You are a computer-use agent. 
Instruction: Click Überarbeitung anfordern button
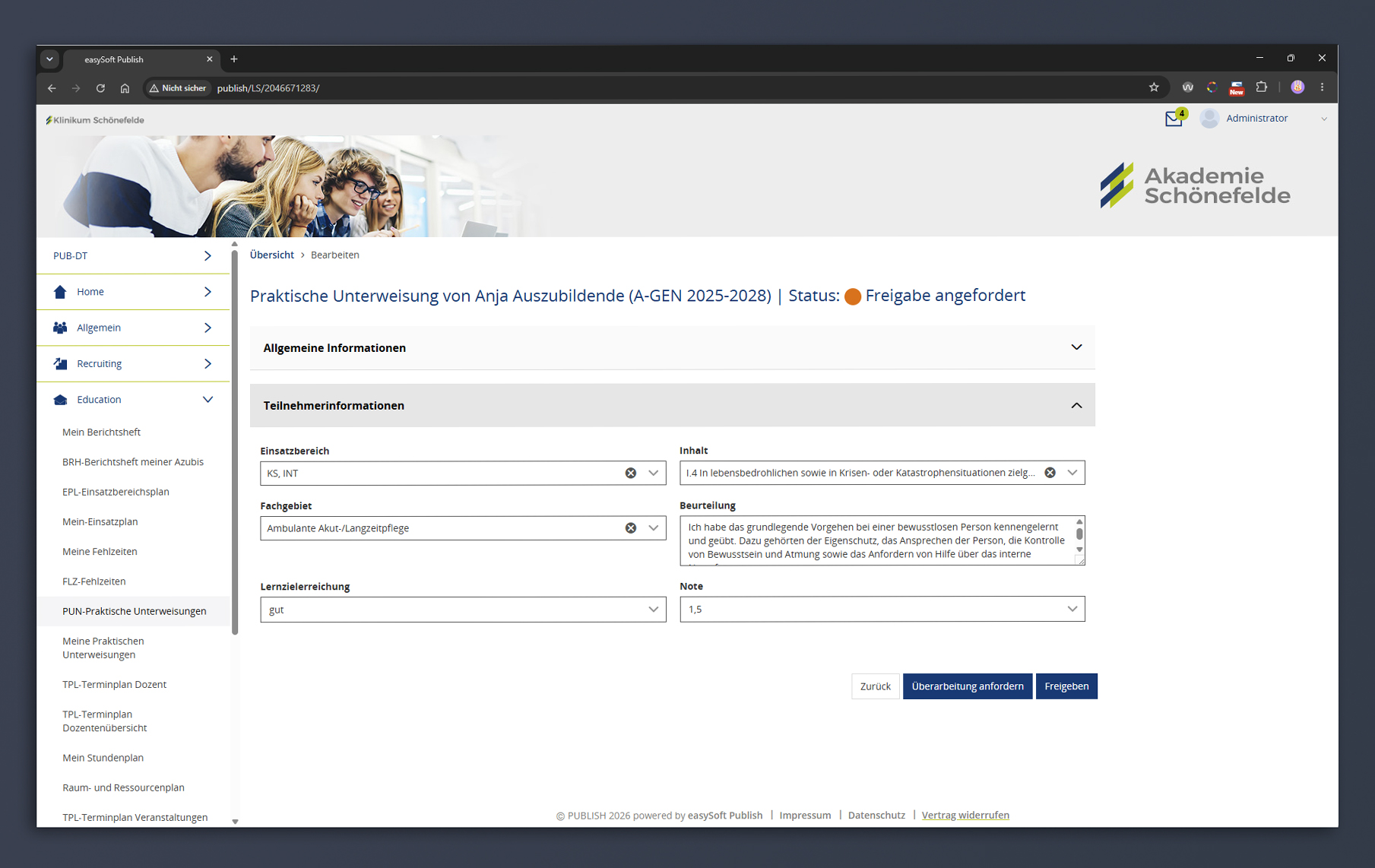[968, 686]
